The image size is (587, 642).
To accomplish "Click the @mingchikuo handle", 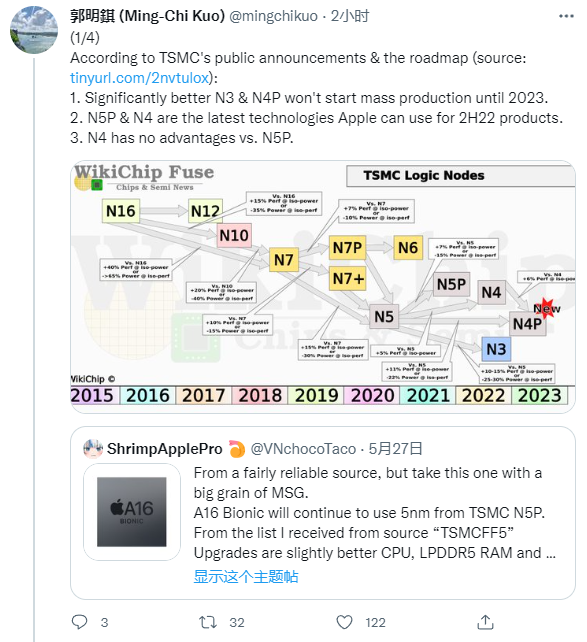I will click(x=273, y=16).
